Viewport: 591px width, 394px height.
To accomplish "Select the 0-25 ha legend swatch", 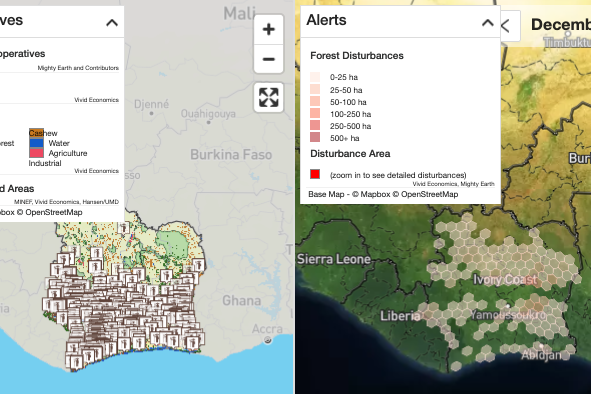I will [x=315, y=77].
